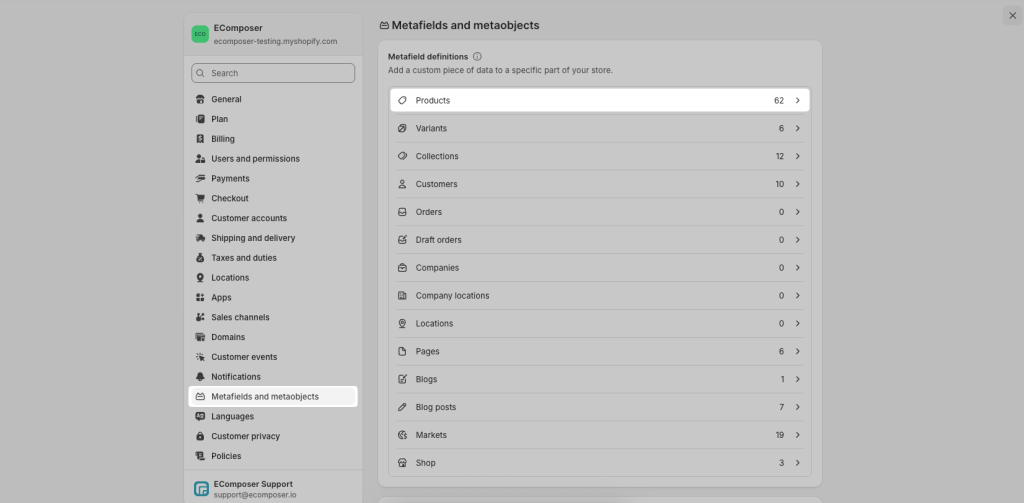Image resolution: width=1024 pixels, height=503 pixels.
Task: Click the Products tag icon
Action: pyautogui.click(x=402, y=101)
